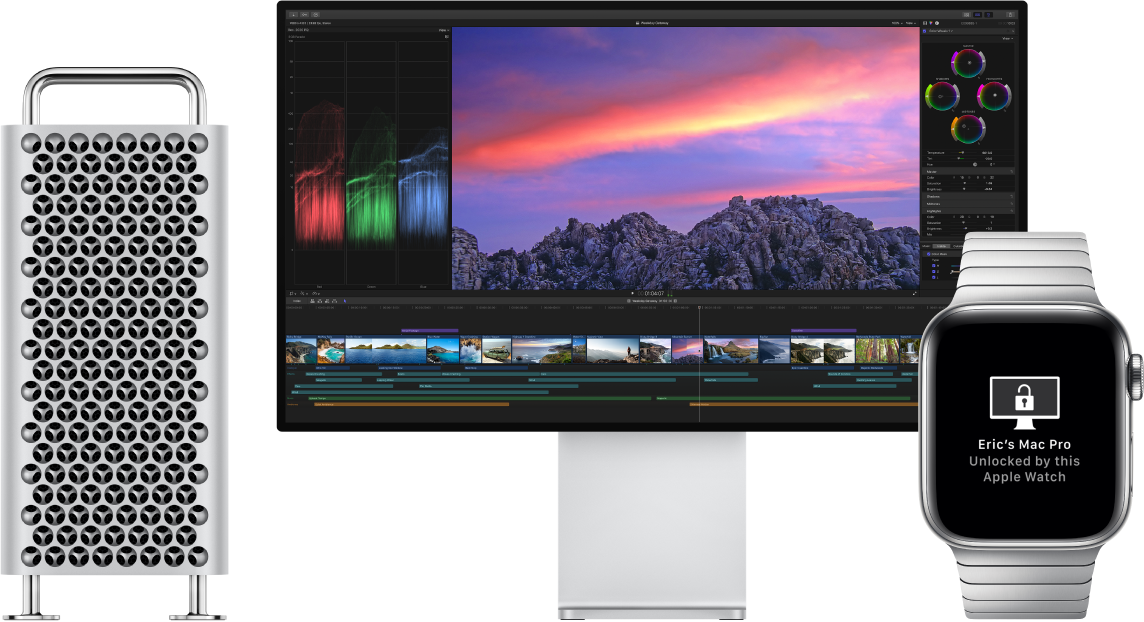Image resolution: width=1144 pixels, height=622 pixels.
Task: Adjust the Midtones color wheel
Action: (968, 128)
